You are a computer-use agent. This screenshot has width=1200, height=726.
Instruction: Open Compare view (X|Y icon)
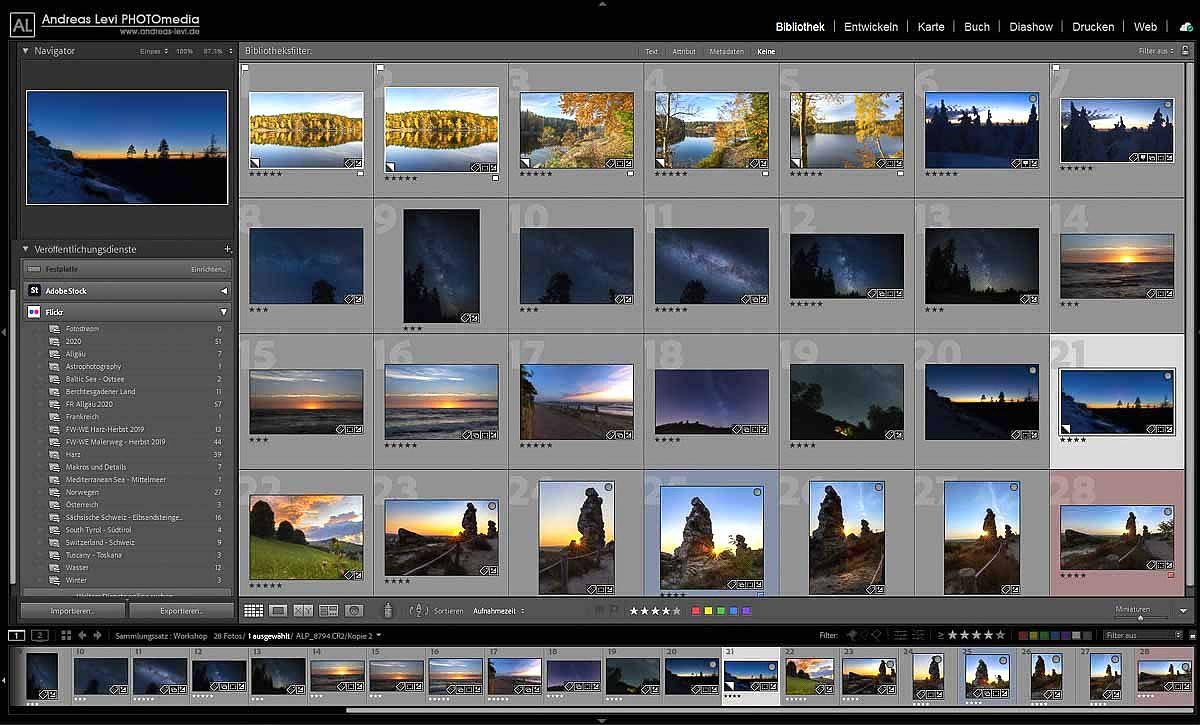pos(303,610)
